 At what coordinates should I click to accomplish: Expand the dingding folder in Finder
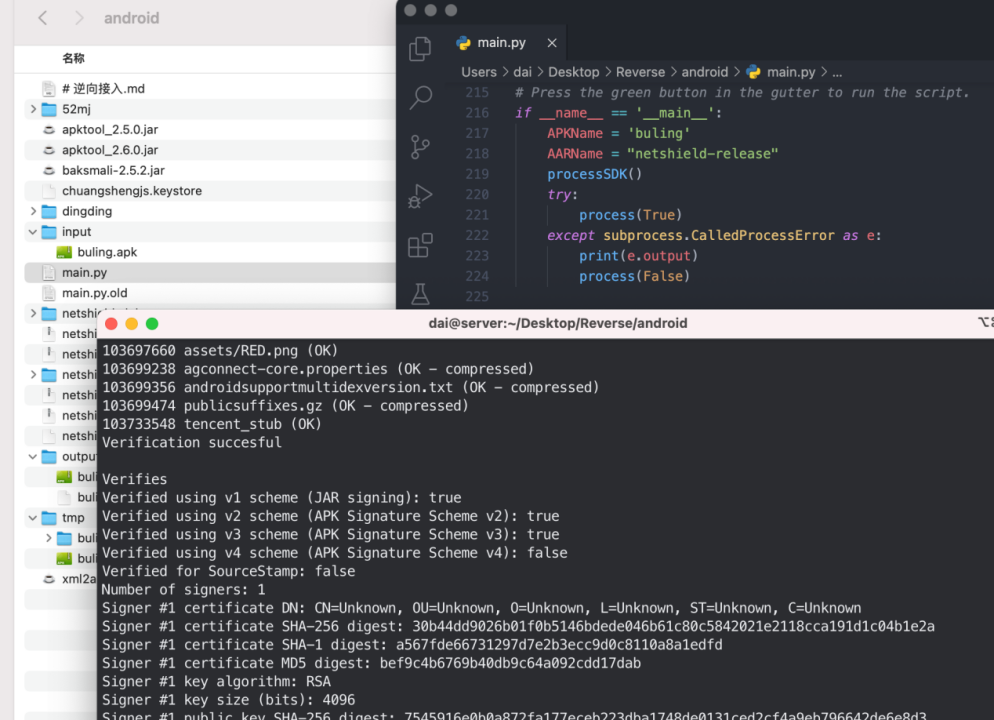point(33,211)
